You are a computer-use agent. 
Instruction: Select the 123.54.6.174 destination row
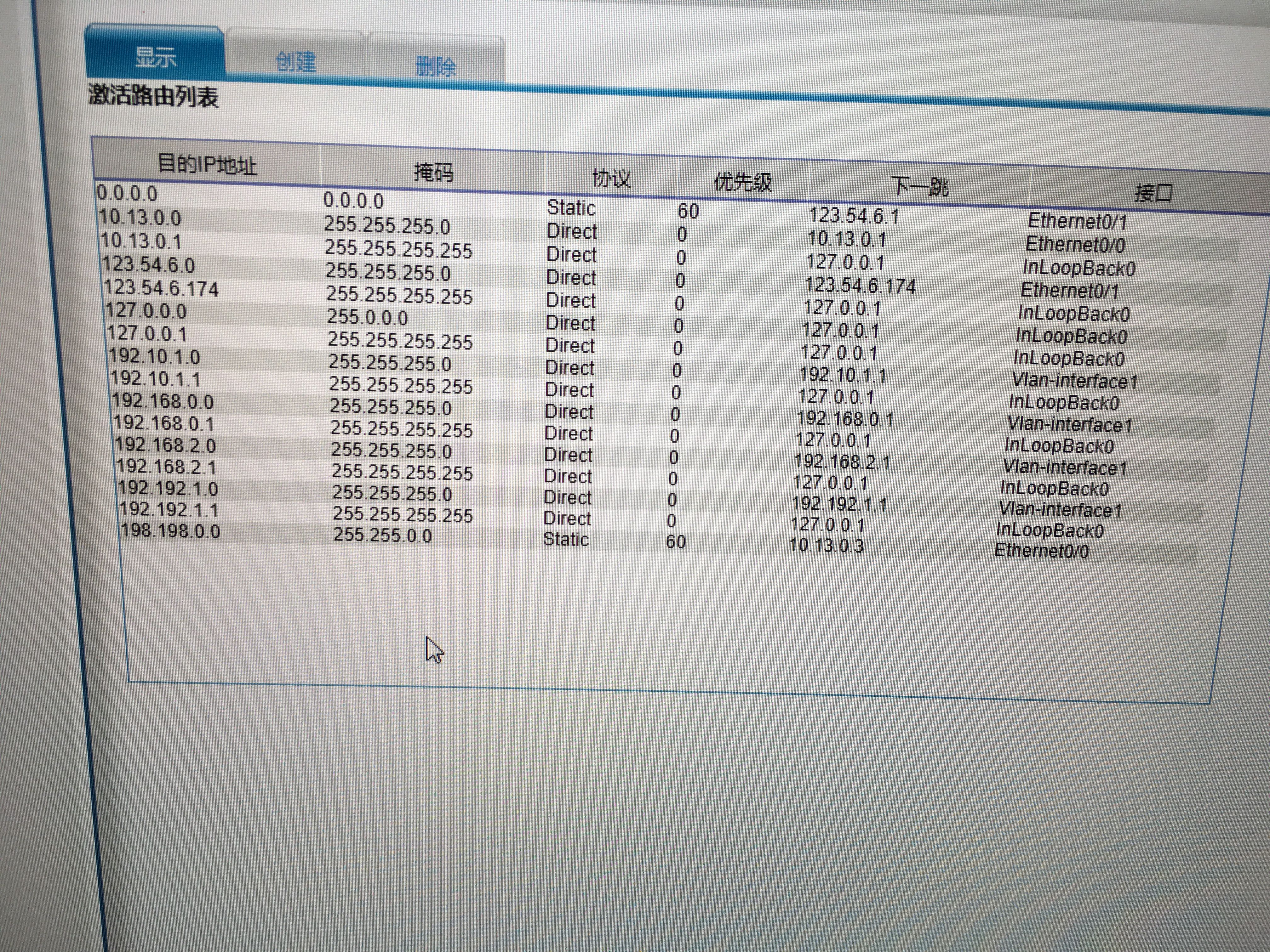click(161, 288)
